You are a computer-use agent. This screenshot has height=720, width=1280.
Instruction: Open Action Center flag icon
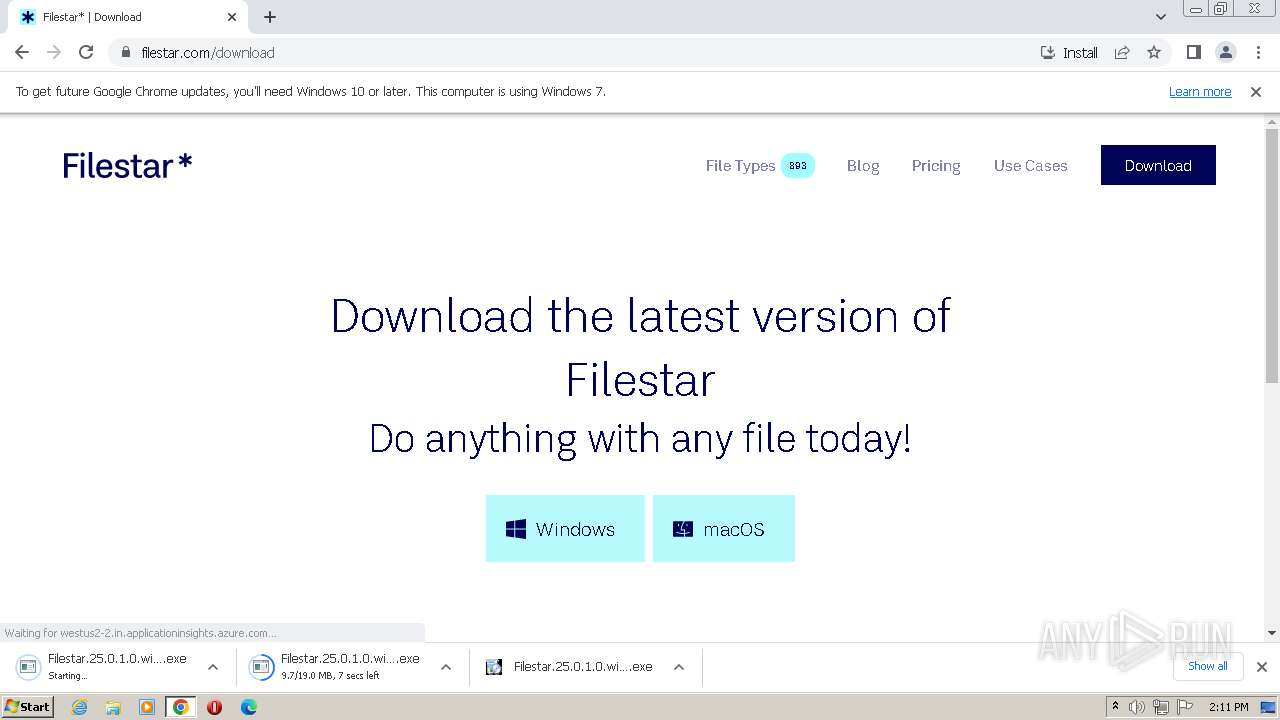click(x=1185, y=707)
